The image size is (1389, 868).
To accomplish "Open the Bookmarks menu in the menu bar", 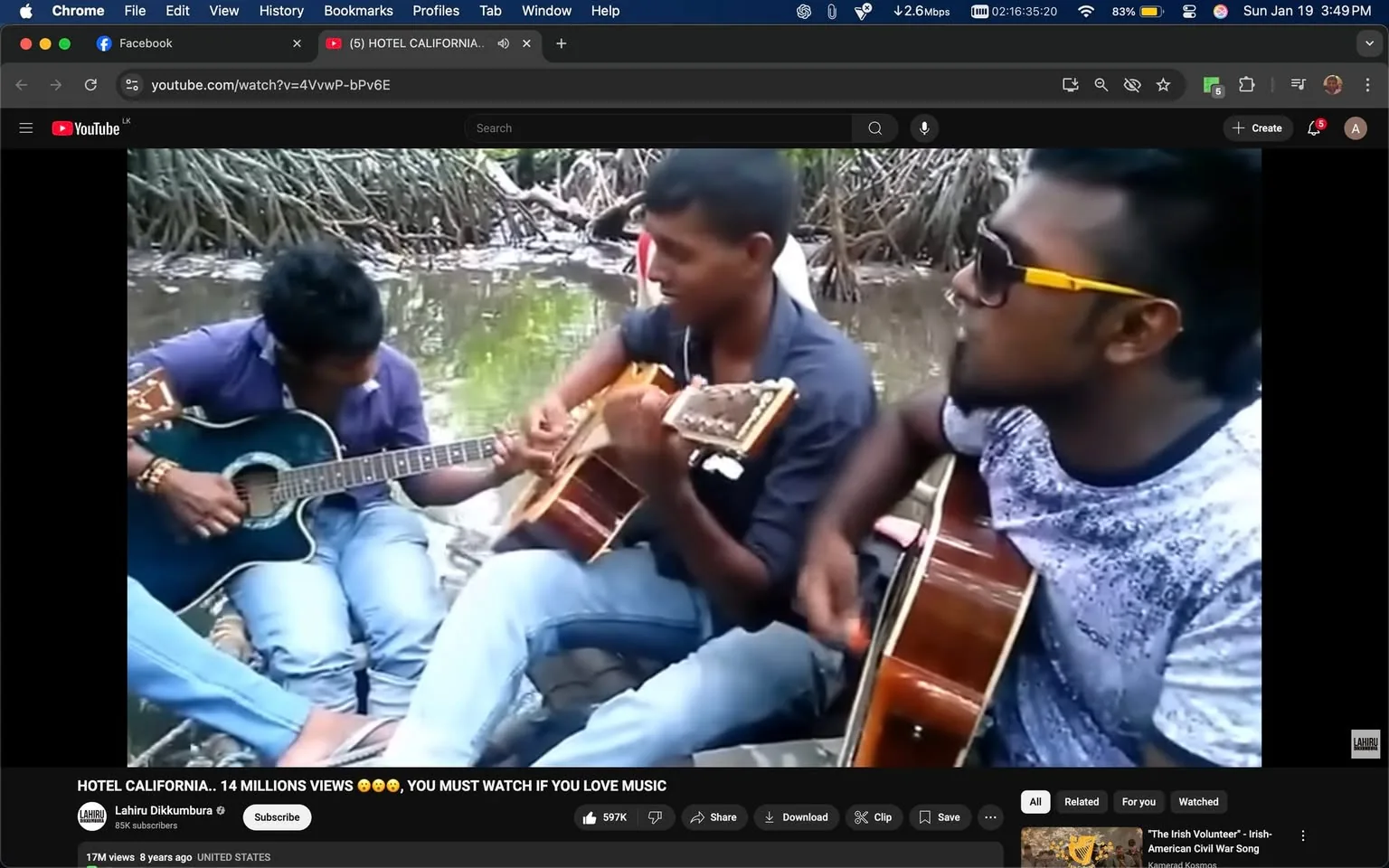I will [x=357, y=11].
